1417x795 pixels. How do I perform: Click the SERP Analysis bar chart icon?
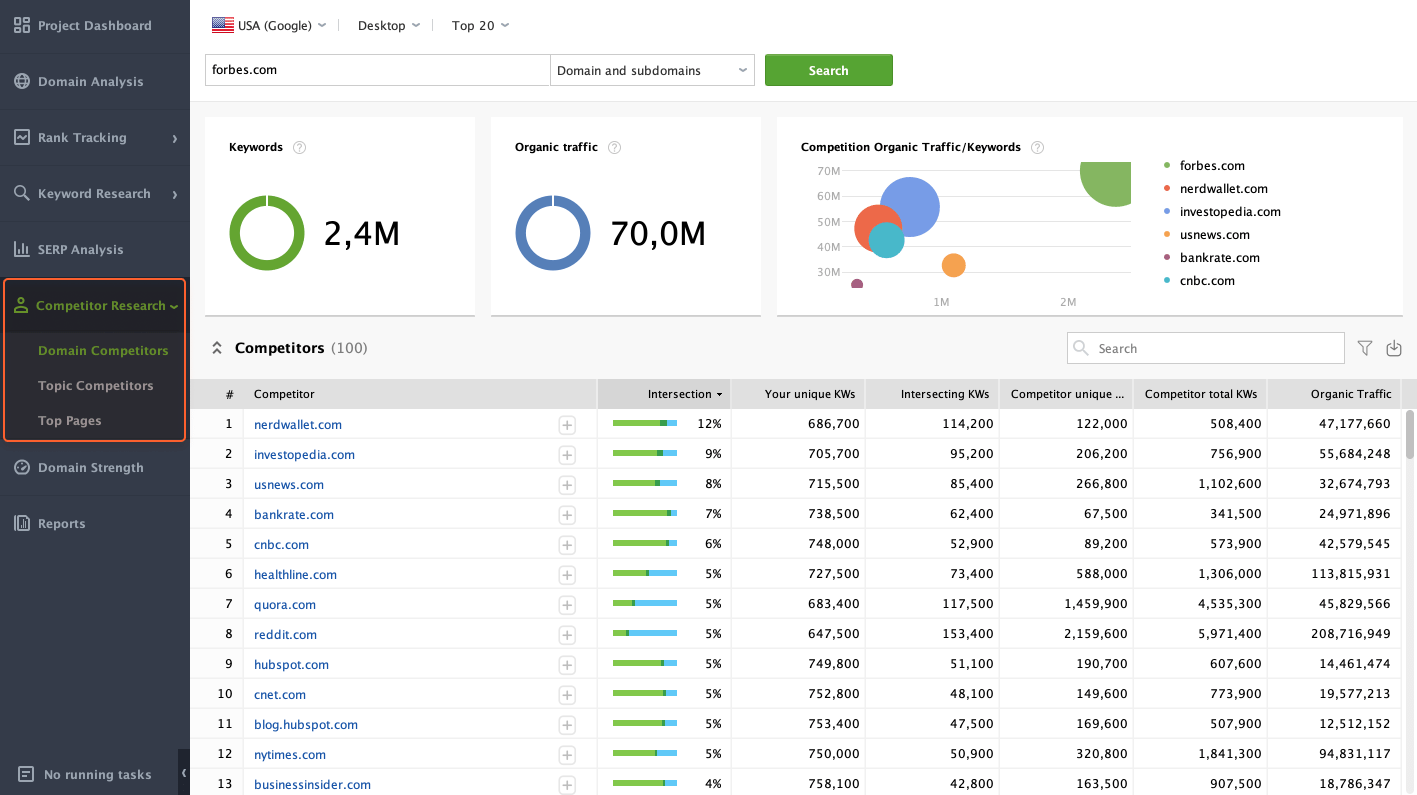click(22, 249)
